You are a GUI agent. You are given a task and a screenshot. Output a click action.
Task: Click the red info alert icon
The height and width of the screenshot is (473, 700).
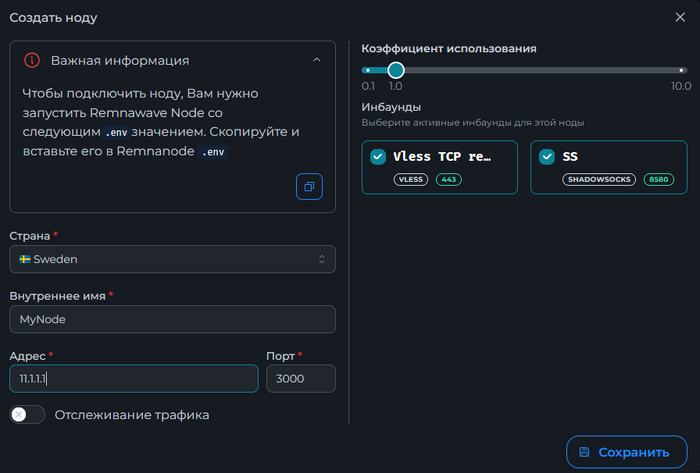pyautogui.click(x=32, y=60)
